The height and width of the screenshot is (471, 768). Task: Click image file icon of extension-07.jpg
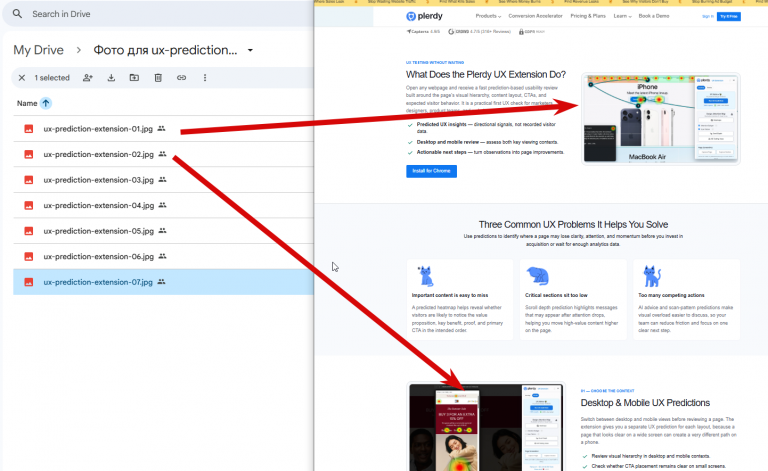coord(29,282)
